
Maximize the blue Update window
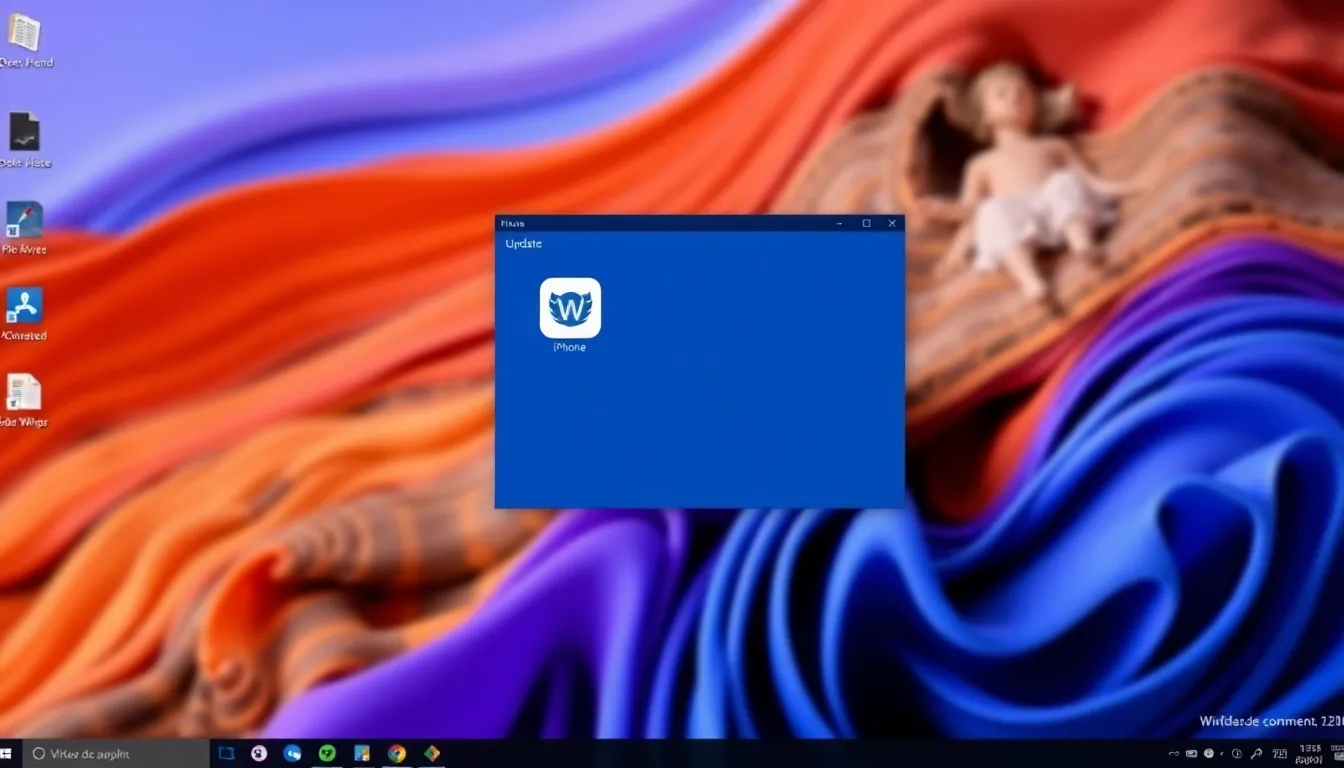coord(867,223)
